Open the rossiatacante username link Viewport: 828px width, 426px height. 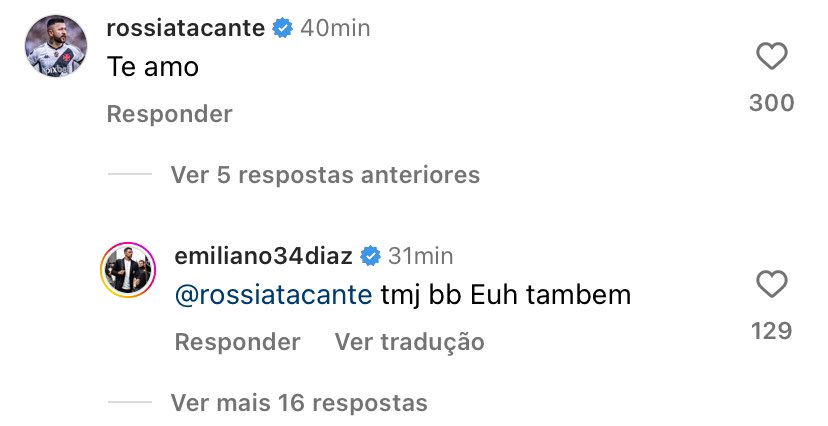coord(185,29)
